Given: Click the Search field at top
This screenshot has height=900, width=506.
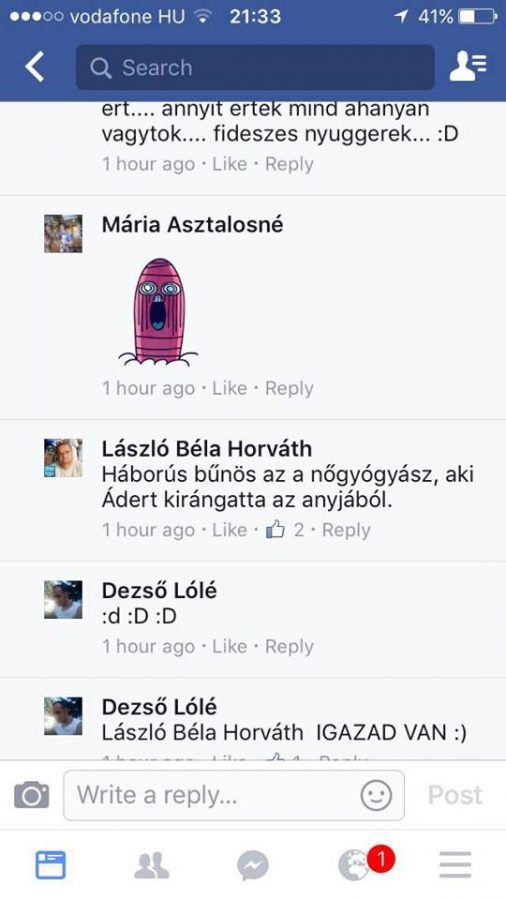Looking at the screenshot, I should 255,68.
